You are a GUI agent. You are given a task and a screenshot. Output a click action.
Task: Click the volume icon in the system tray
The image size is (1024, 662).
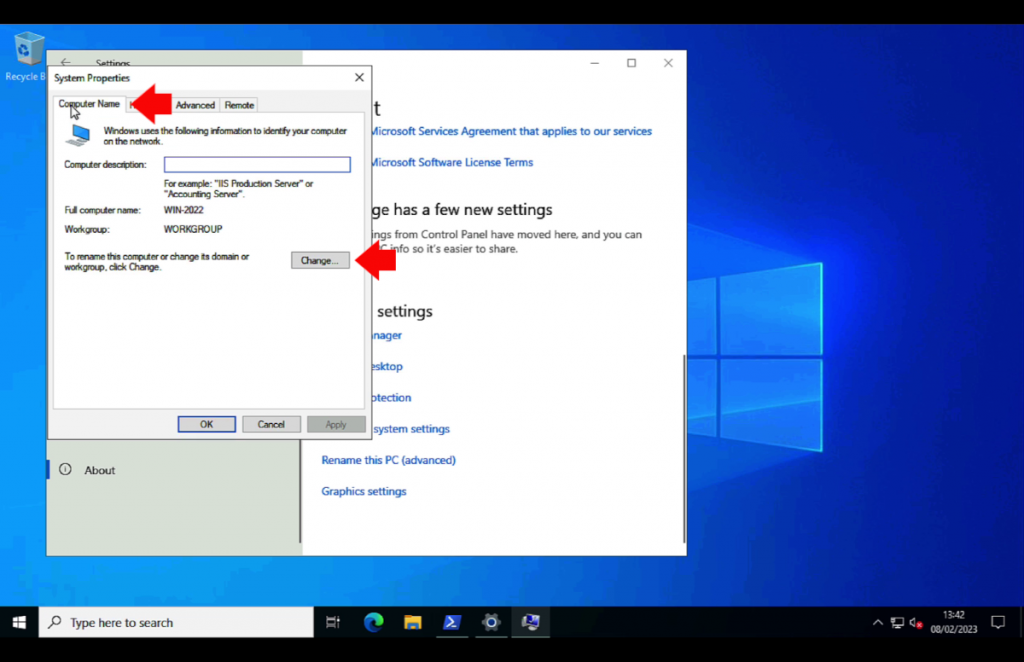[916, 622]
